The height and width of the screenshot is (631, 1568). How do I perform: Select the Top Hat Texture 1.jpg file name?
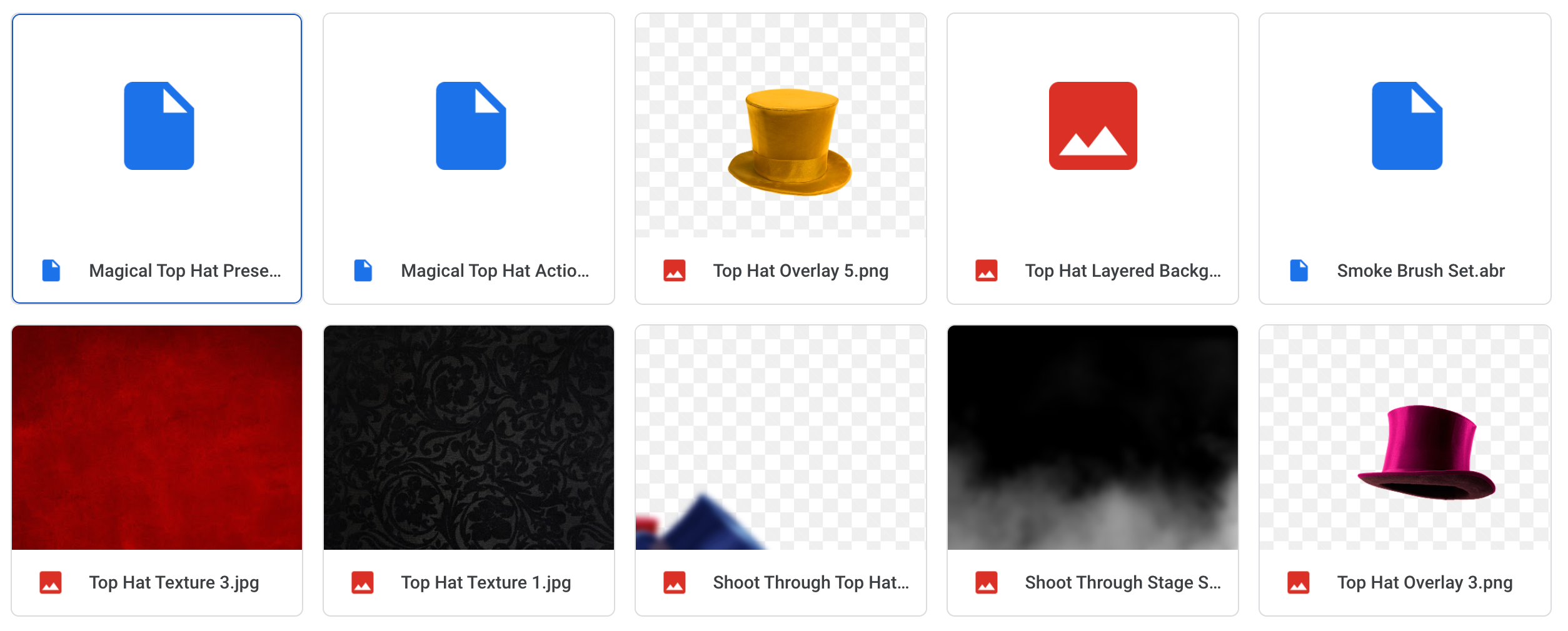(x=486, y=582)
